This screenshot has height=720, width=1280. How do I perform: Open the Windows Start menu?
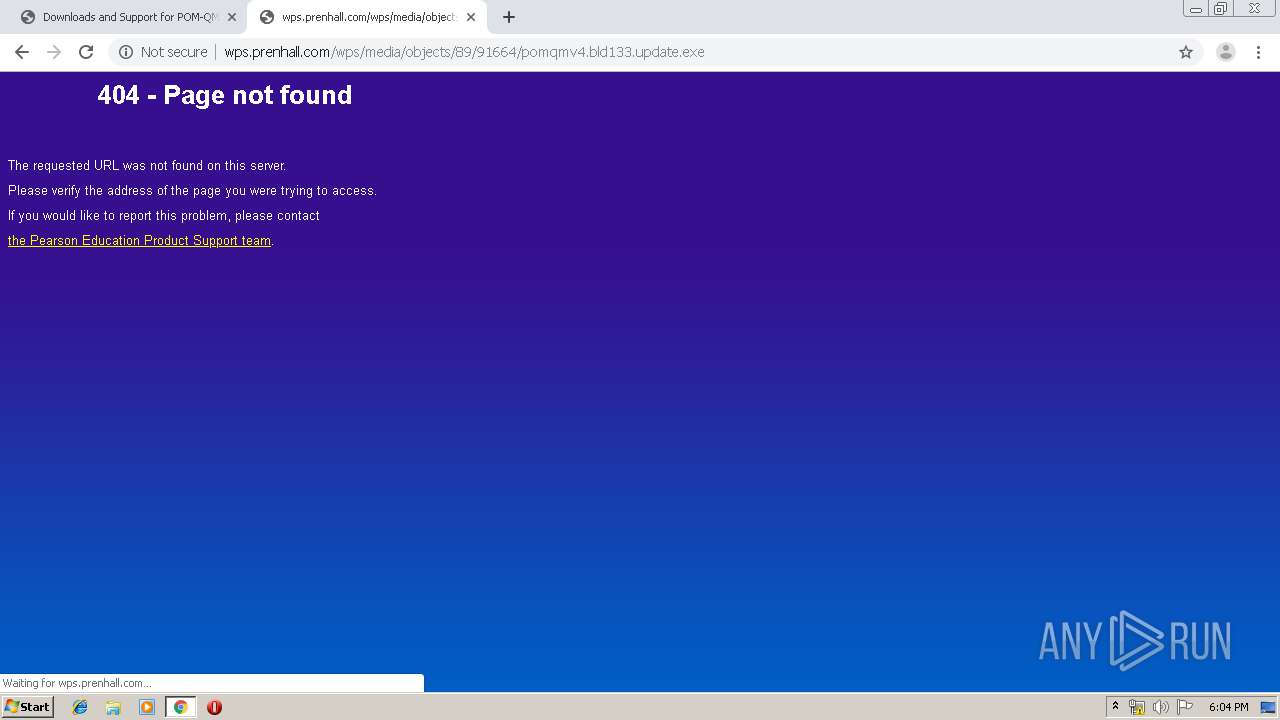click(27, 707)
